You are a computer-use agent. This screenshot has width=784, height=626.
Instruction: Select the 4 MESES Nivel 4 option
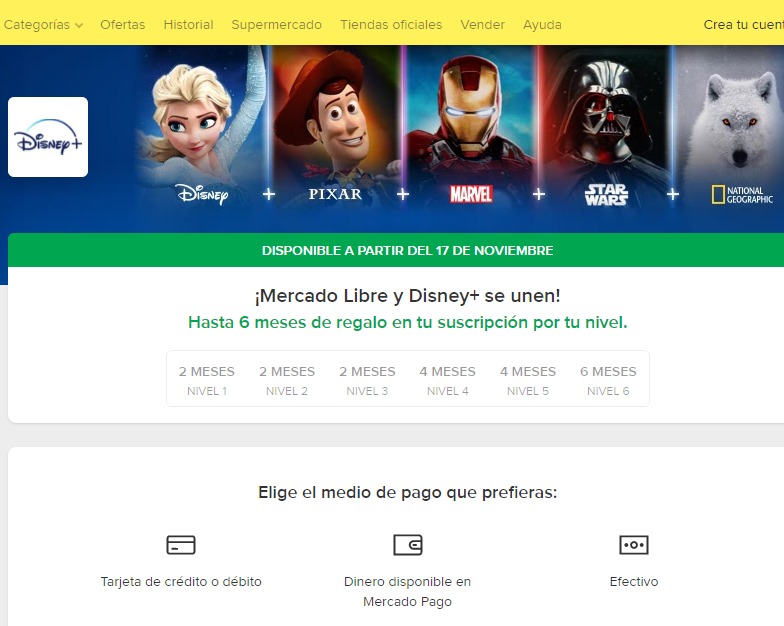coord(448,380)
